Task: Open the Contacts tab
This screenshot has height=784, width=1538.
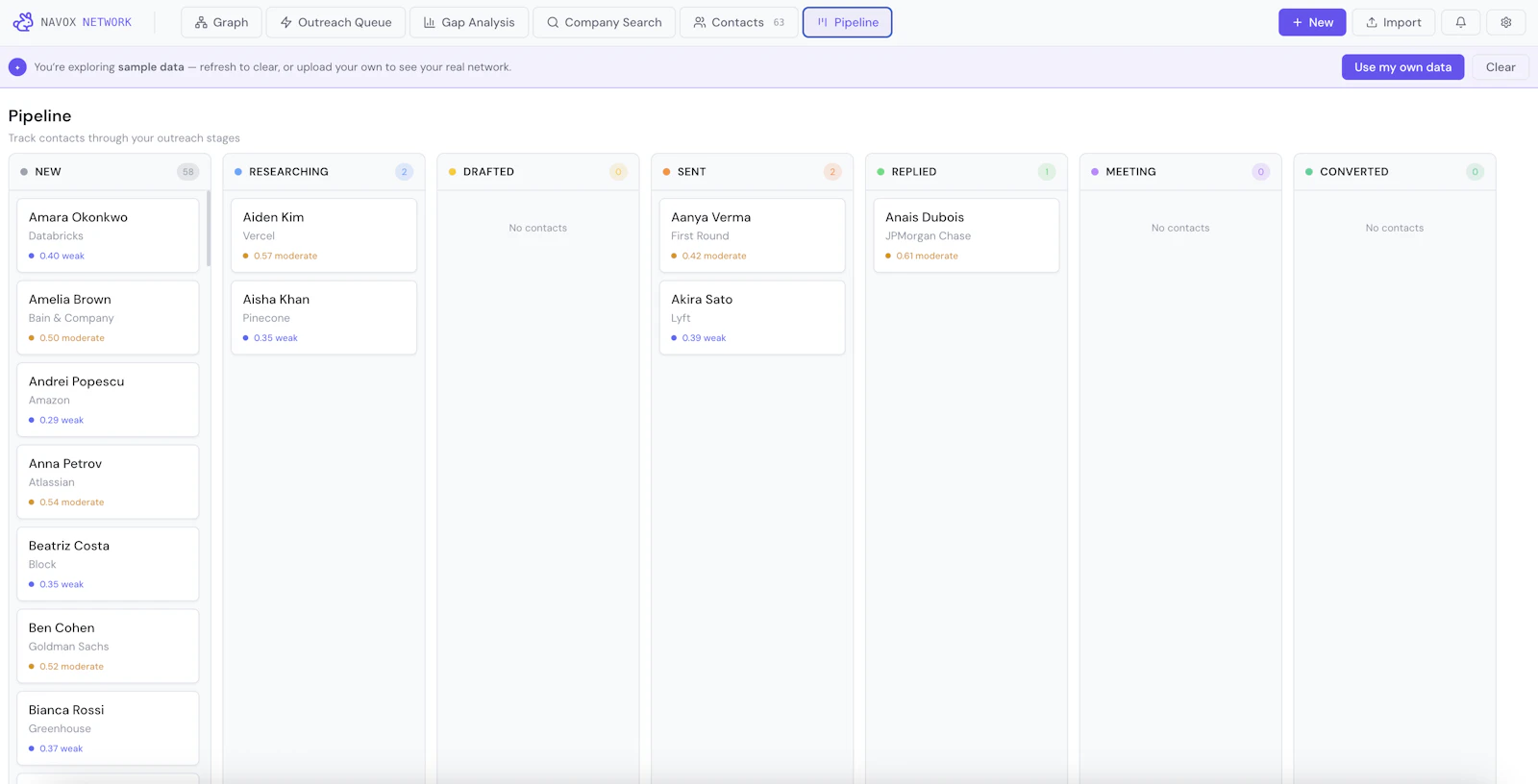Action: pyautogui.click(x=739, y=22)
